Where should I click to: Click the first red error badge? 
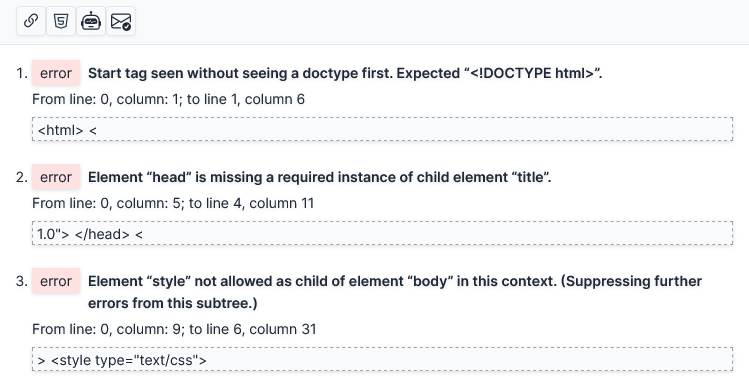click(56, 73)
